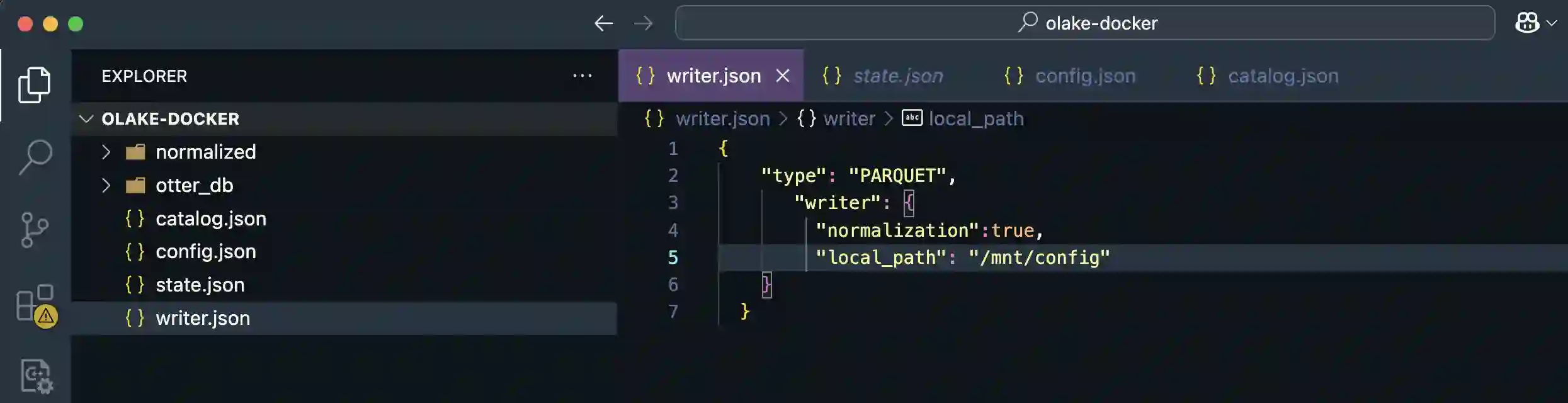This screenshot has width=1568, height=403.
Task: Go back with the left arrow
Action: click(603, 24)
